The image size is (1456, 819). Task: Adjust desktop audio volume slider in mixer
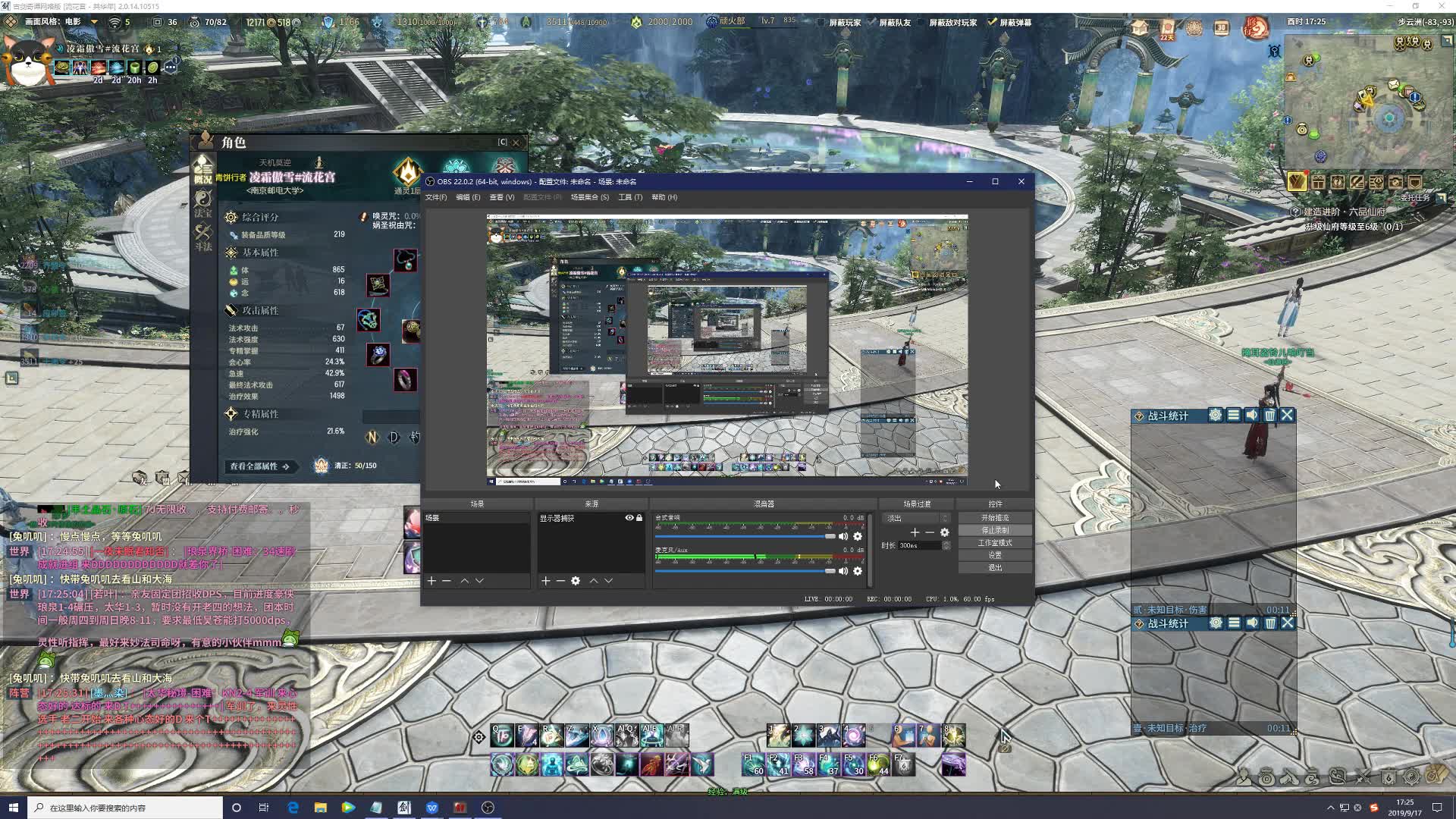pyautogui.click(x=745, y=536)
